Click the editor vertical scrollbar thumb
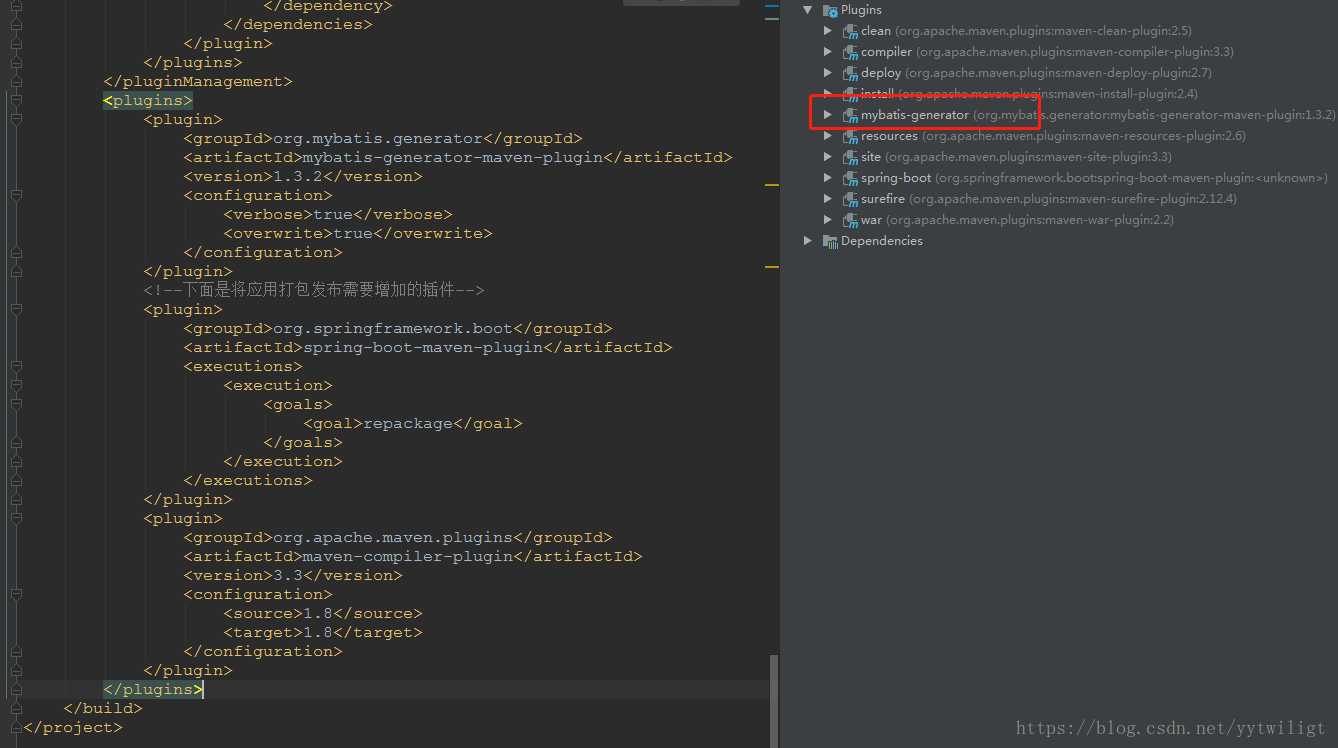Screen dimensions: 1338x748 pos(774,701)
